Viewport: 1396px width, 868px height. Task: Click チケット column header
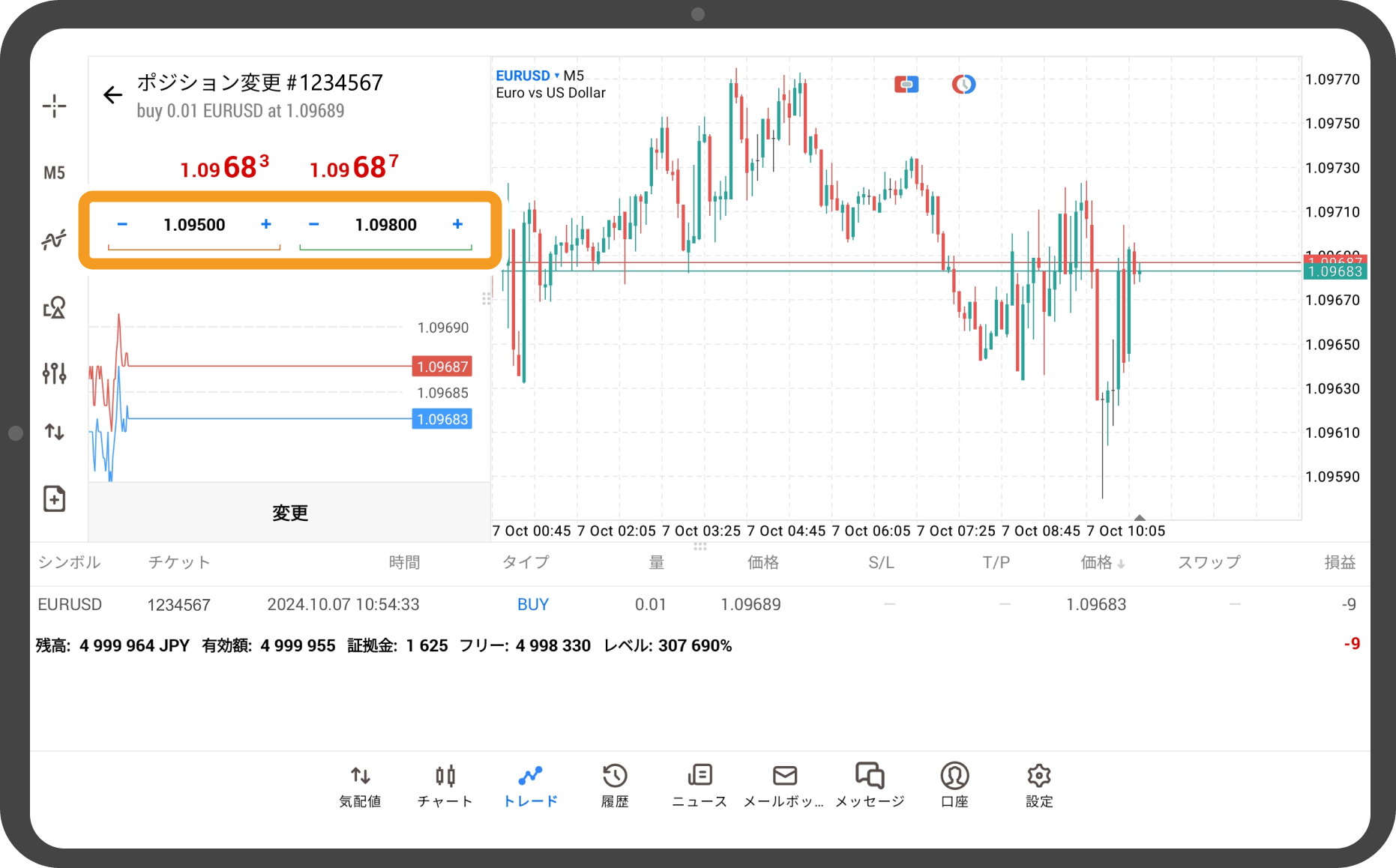[x=178, y=563]
